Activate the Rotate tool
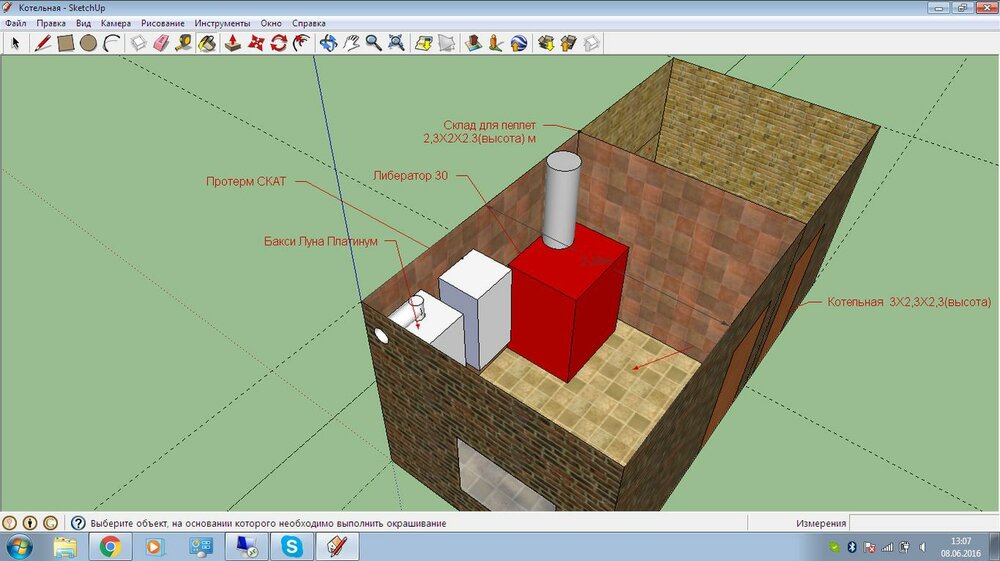The image size is (1000, 561). 279,43
